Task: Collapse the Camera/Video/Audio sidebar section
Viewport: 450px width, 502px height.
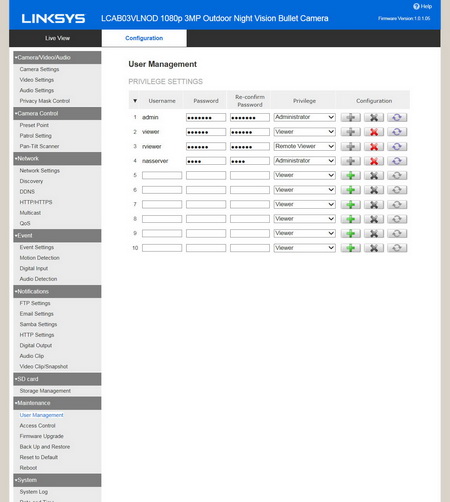Action: point(57,58)
